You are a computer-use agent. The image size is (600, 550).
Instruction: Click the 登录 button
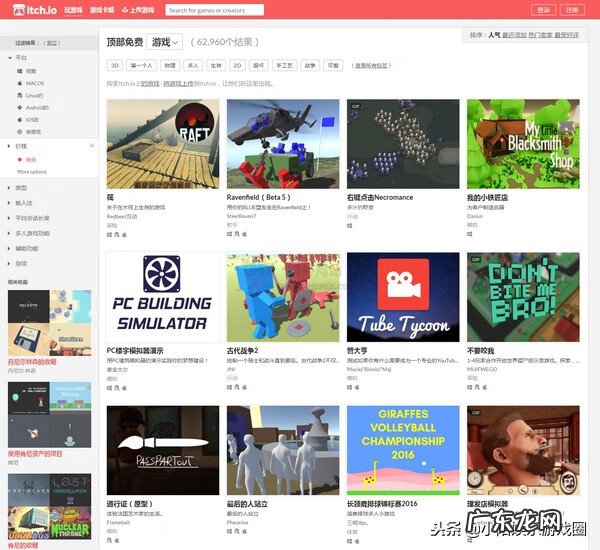click(543, 10)
